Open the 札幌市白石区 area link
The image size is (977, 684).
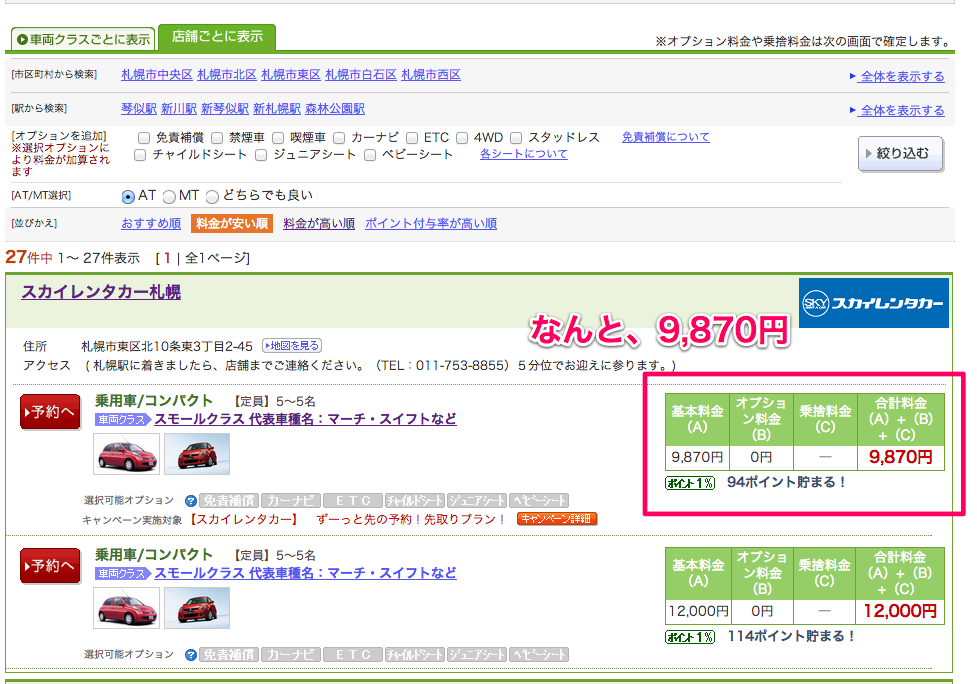(x=361, y=75)
